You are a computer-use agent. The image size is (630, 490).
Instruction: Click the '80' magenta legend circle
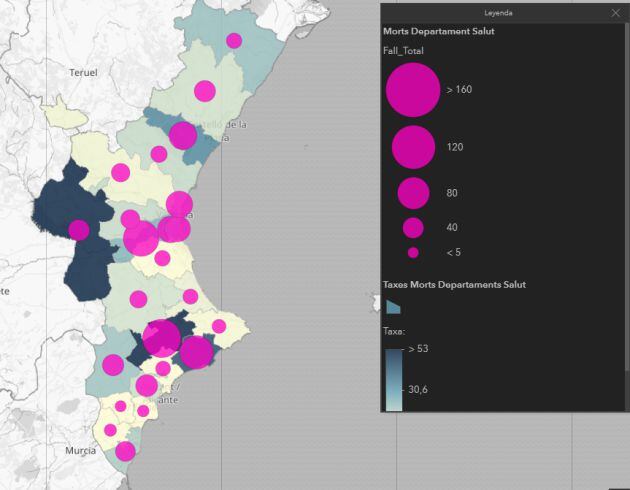coord(413,192)
